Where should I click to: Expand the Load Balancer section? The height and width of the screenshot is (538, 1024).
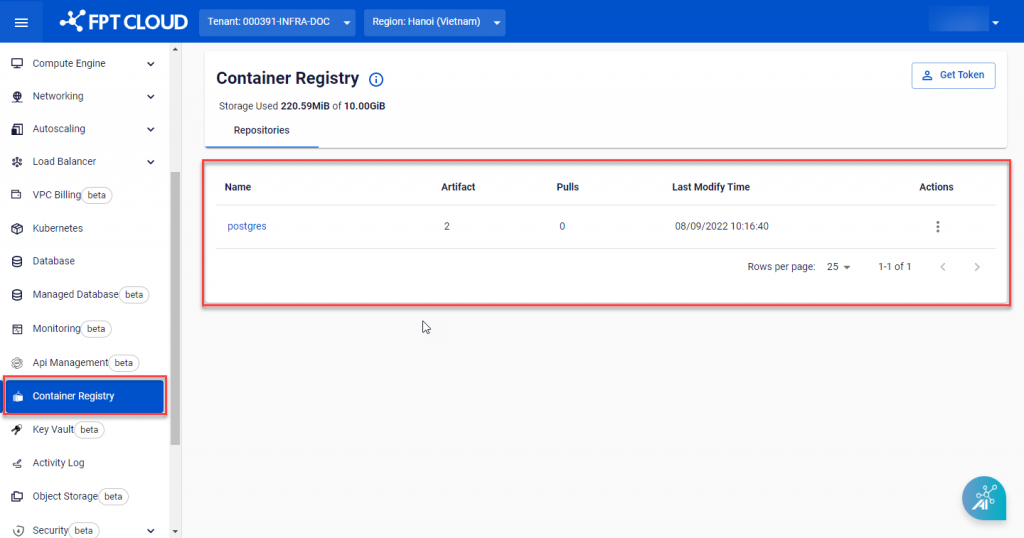coord(150,162)
